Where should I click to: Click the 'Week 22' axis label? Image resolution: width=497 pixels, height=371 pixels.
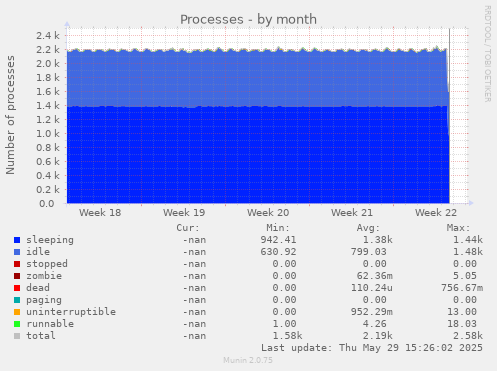click(436, 213)
